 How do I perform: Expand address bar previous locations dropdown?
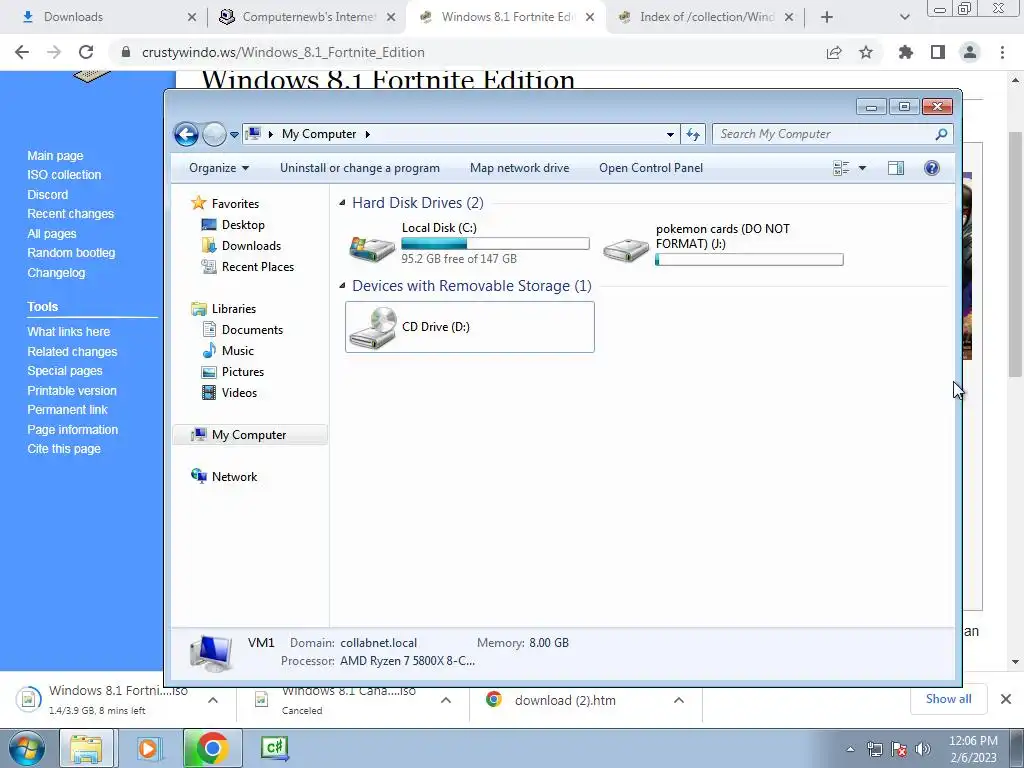coord(670,135)
